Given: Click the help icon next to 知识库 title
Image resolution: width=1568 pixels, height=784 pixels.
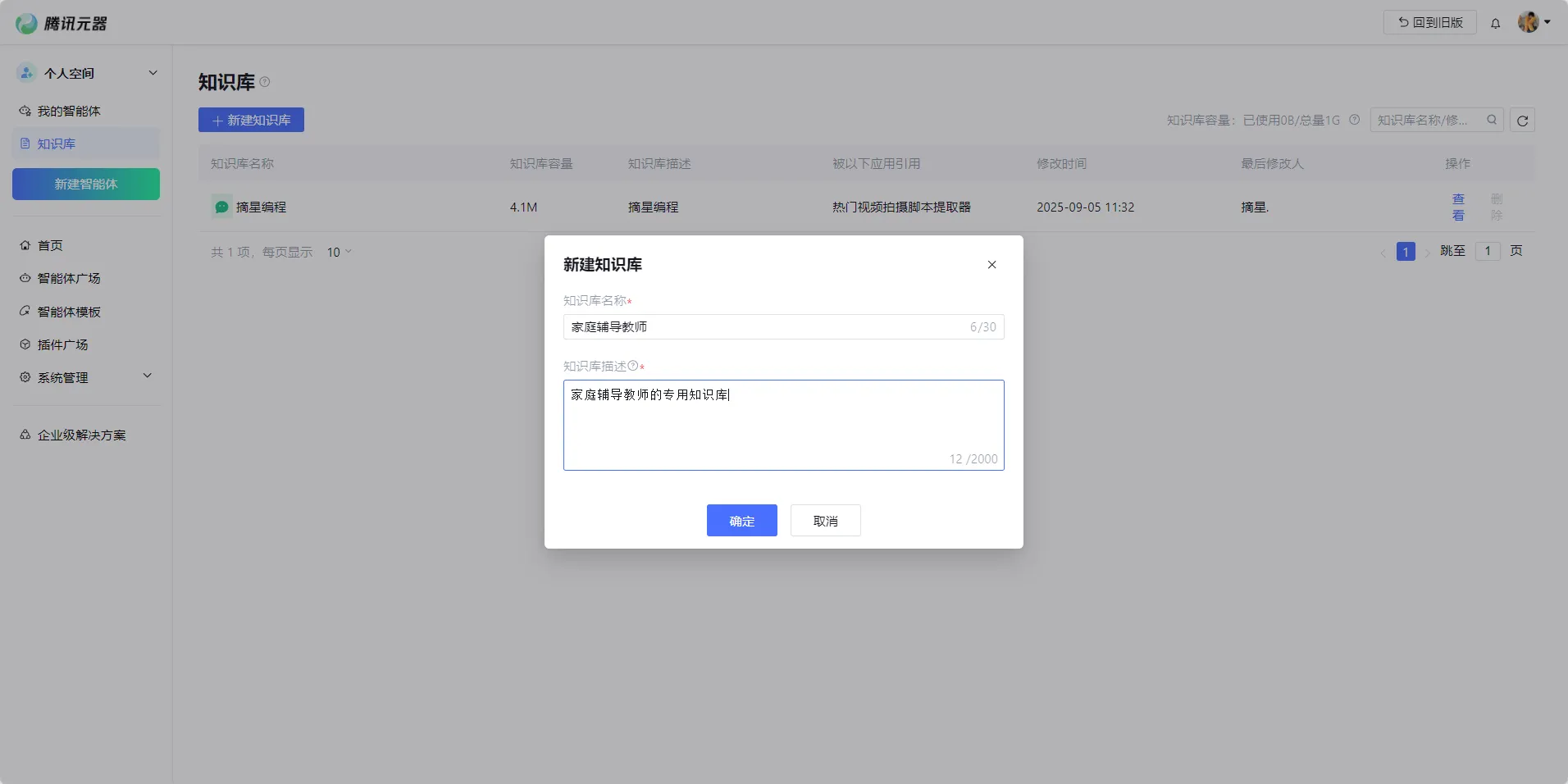Looking at the screenshot, I should click(x=265, y=82).
